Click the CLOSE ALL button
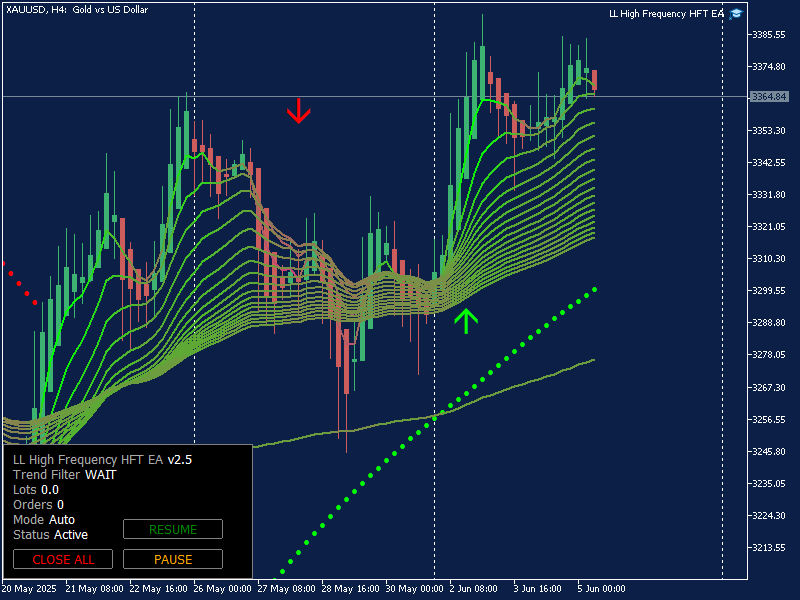This screenshot has height=600, width=800. (63, 559)
